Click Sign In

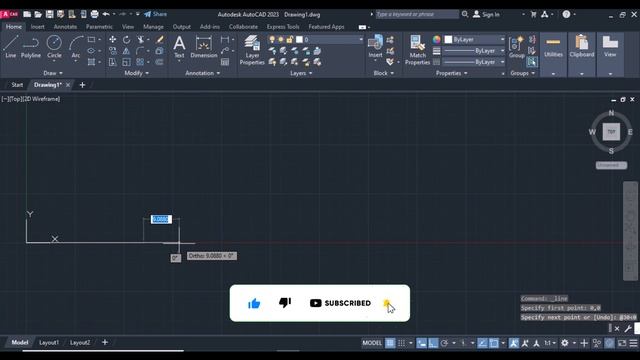(486, 14)
